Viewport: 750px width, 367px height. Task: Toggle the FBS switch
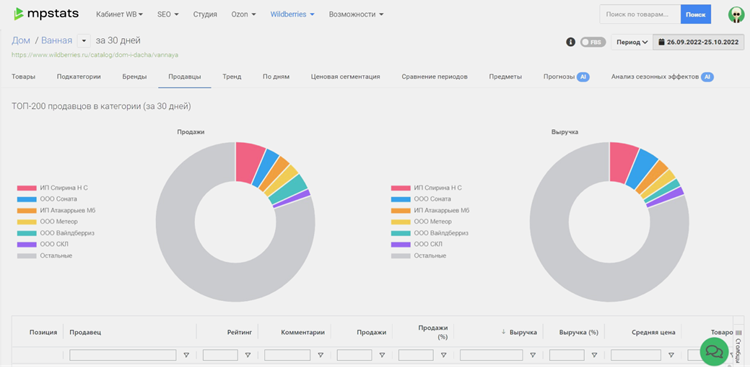593,42
